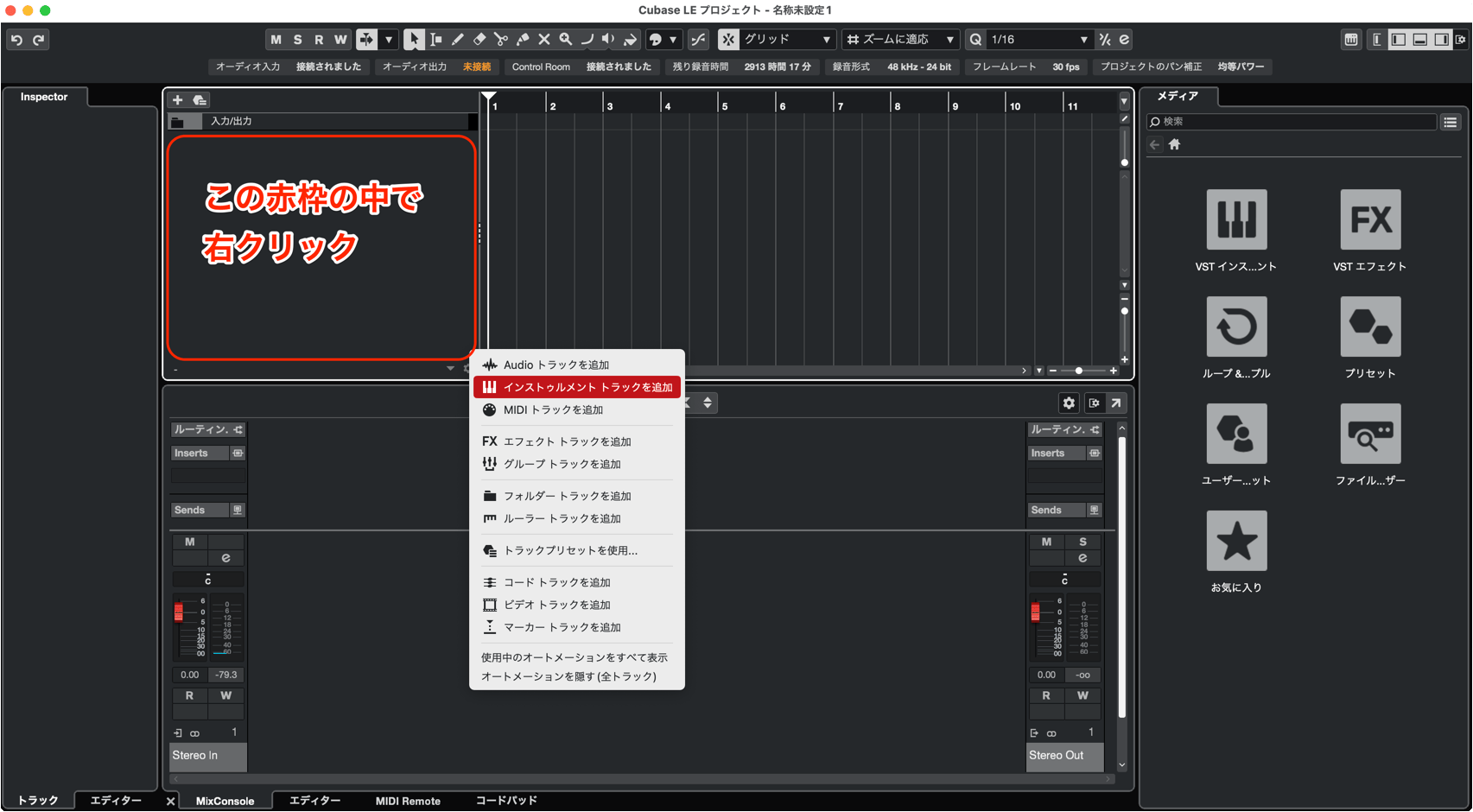Click the Undo arrow icon
The height and width of the screenshot is (812, 1473).
click(16, 40)
